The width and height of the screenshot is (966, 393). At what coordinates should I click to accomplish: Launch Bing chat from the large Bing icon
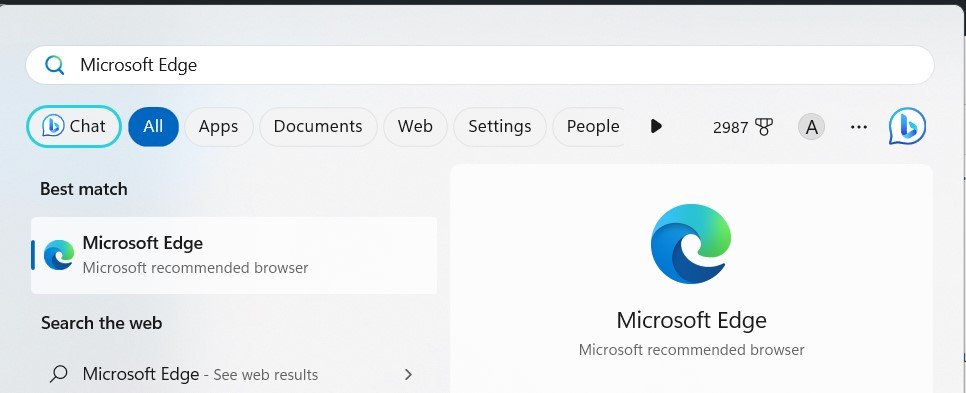click(x=907, y=126)
